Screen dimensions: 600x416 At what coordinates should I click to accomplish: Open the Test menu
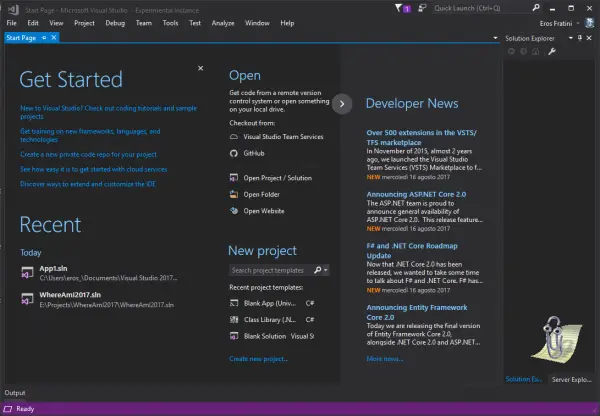(195, 23)
